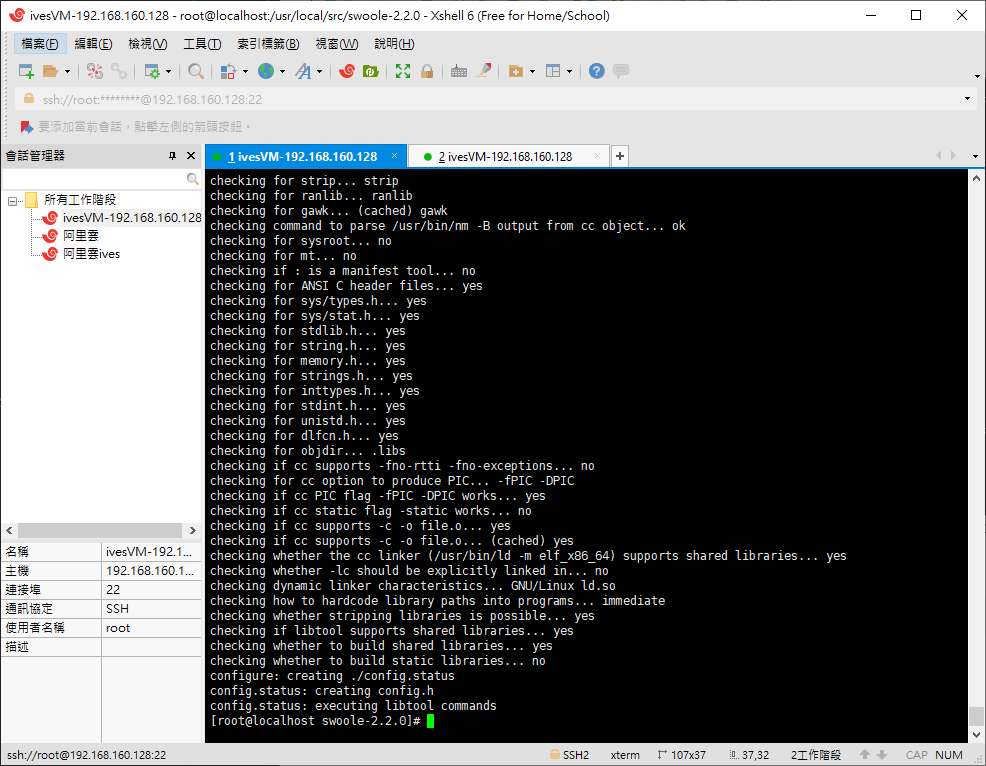Viewport: 986px width, 766px height.
Task: Click the session manager search field
Action: pos(101,179)
